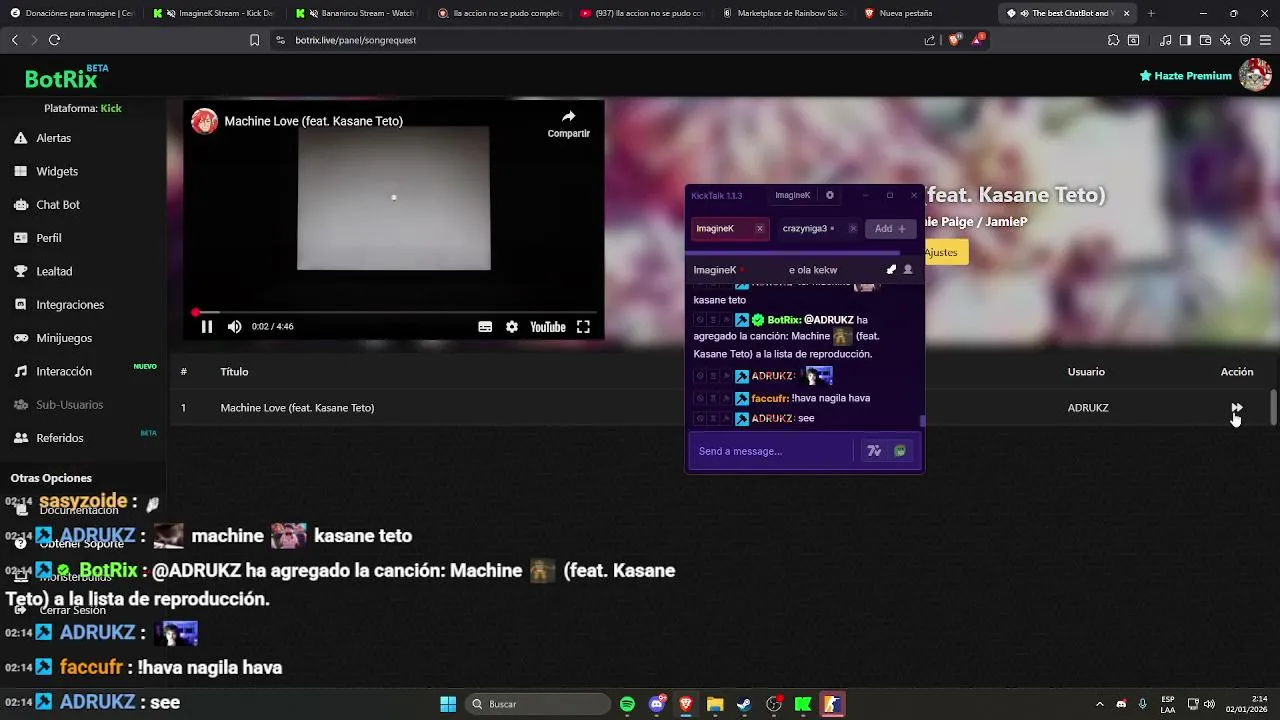Switch to Nueva pestaña browser tab
The height and width of the screenshot is (720, 1280).
coord(924,13)
